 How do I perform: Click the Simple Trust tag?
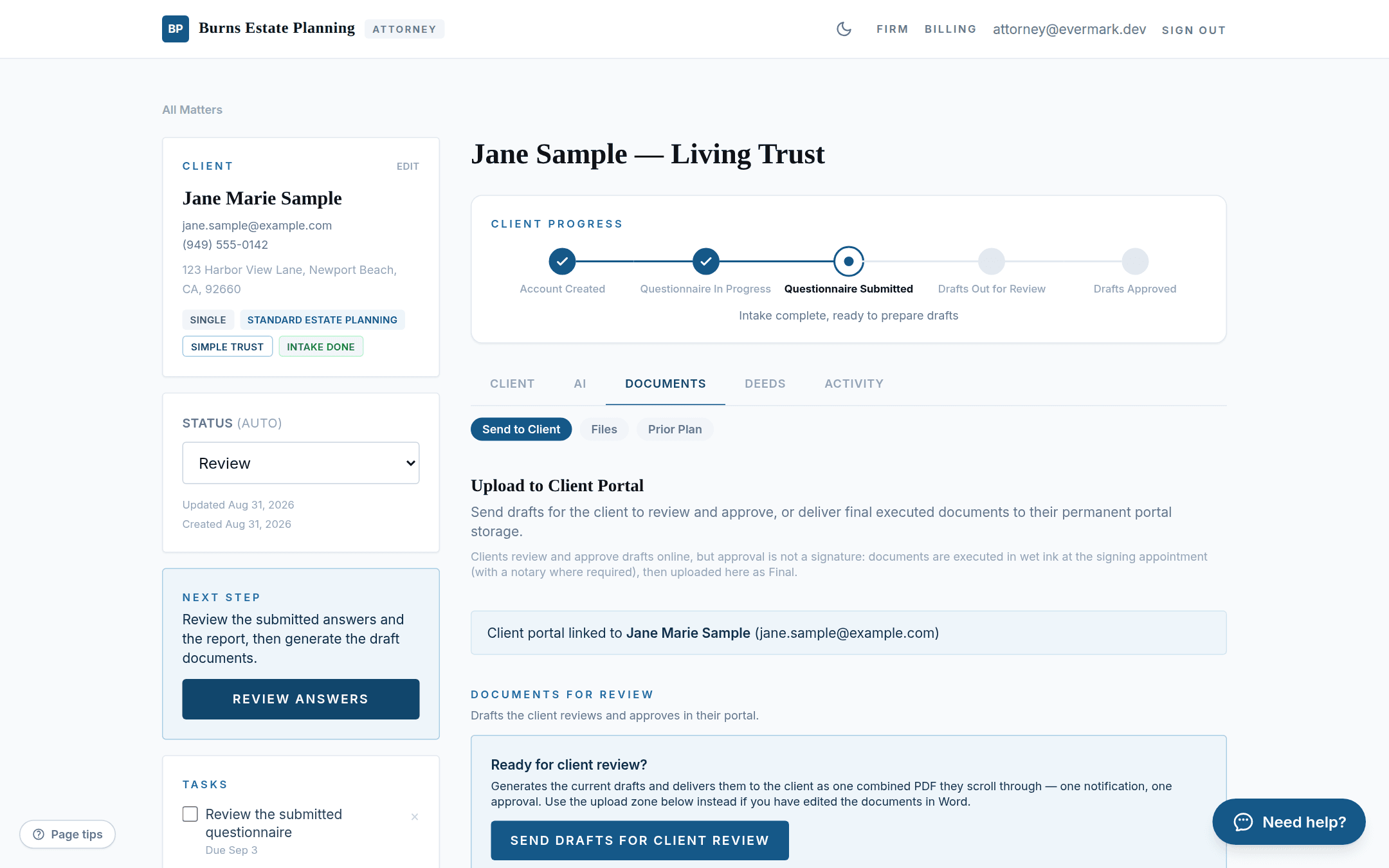click(x=227, y=347)
